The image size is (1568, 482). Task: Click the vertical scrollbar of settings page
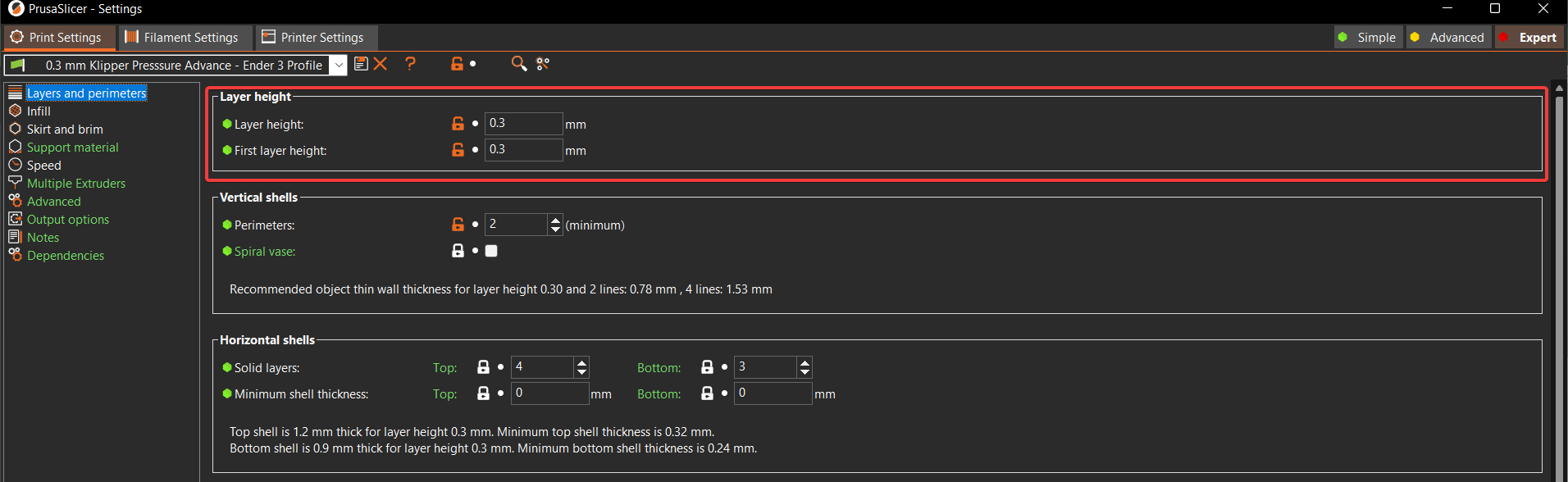[1559, 283]
